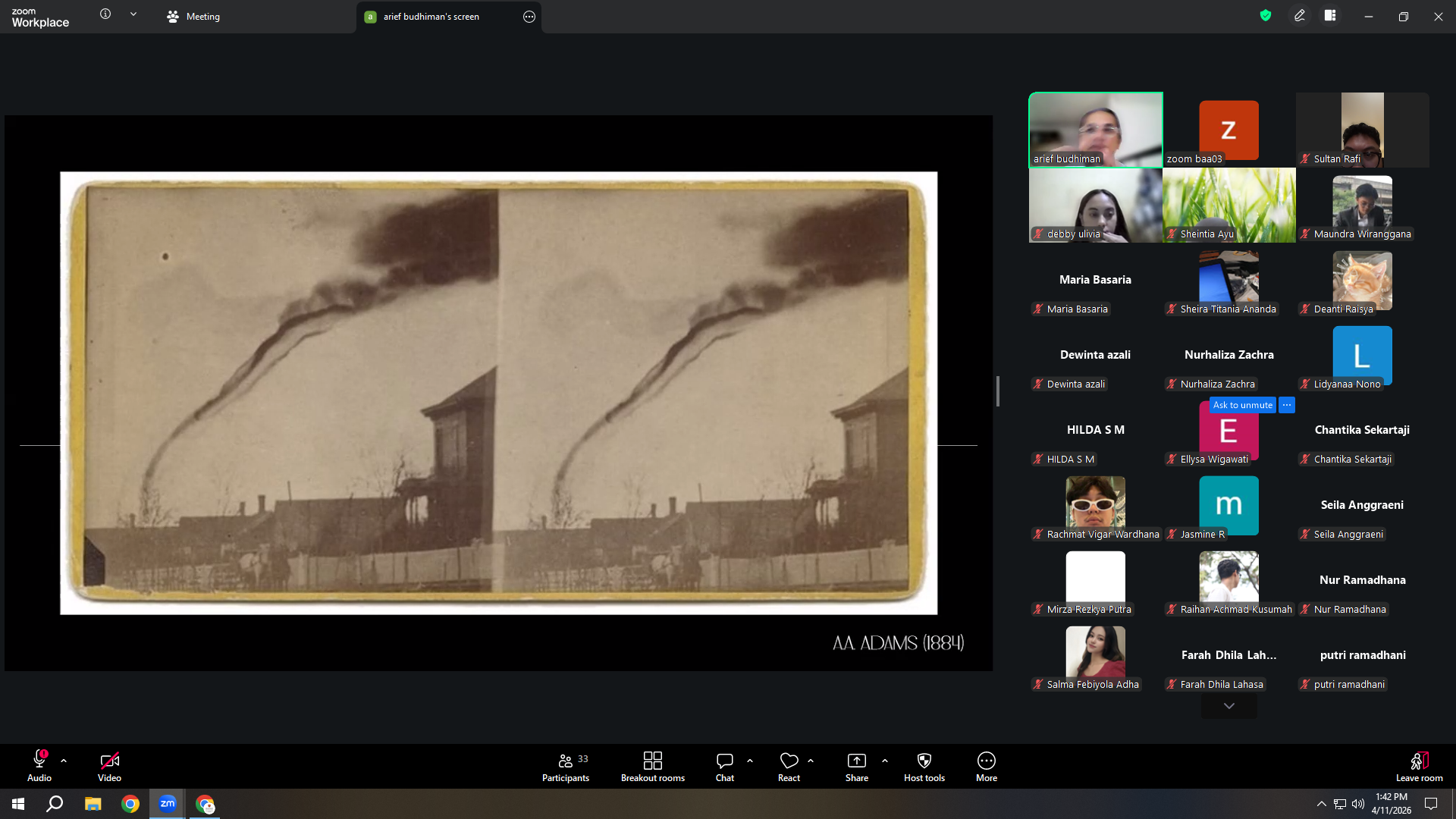The width and height of the screenshot is (1456, 819).
Task: Expand chat options caret
Action: tap(750, 761)
